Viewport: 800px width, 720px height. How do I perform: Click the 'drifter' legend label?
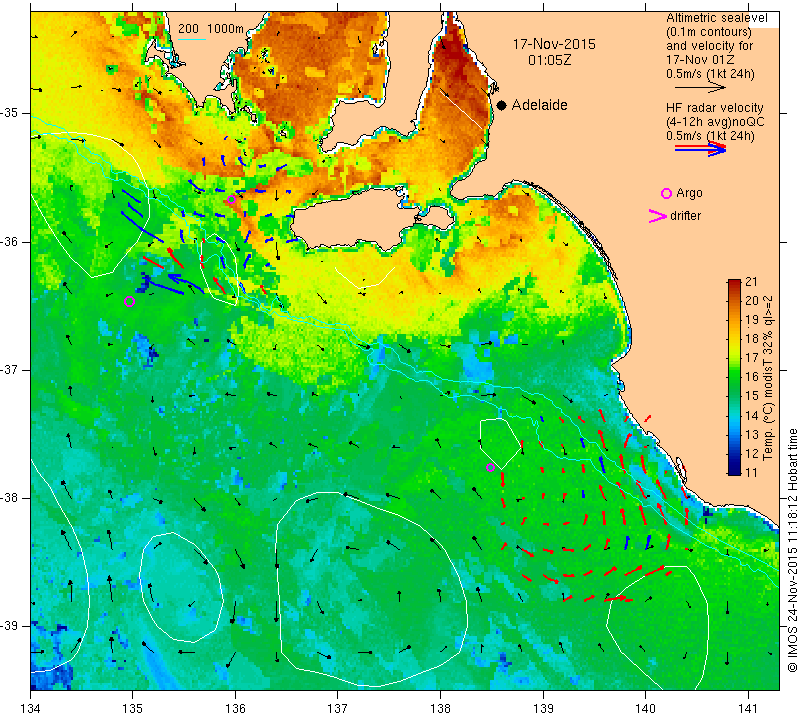tap(685, 216)
